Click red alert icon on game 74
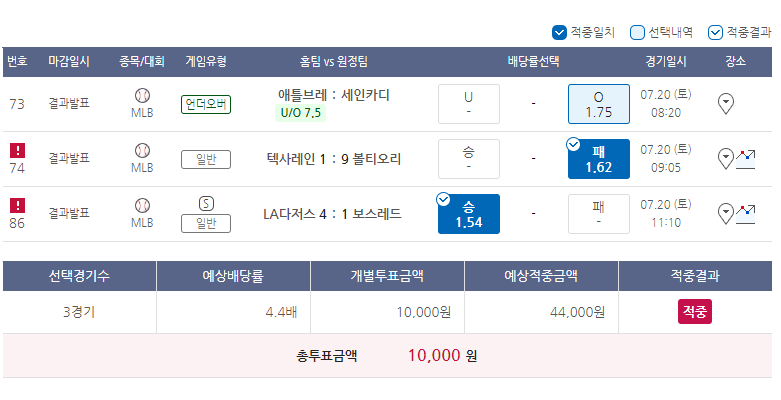Image resolution: width=781 pixels, height=400 pixels. click(17, 151)
